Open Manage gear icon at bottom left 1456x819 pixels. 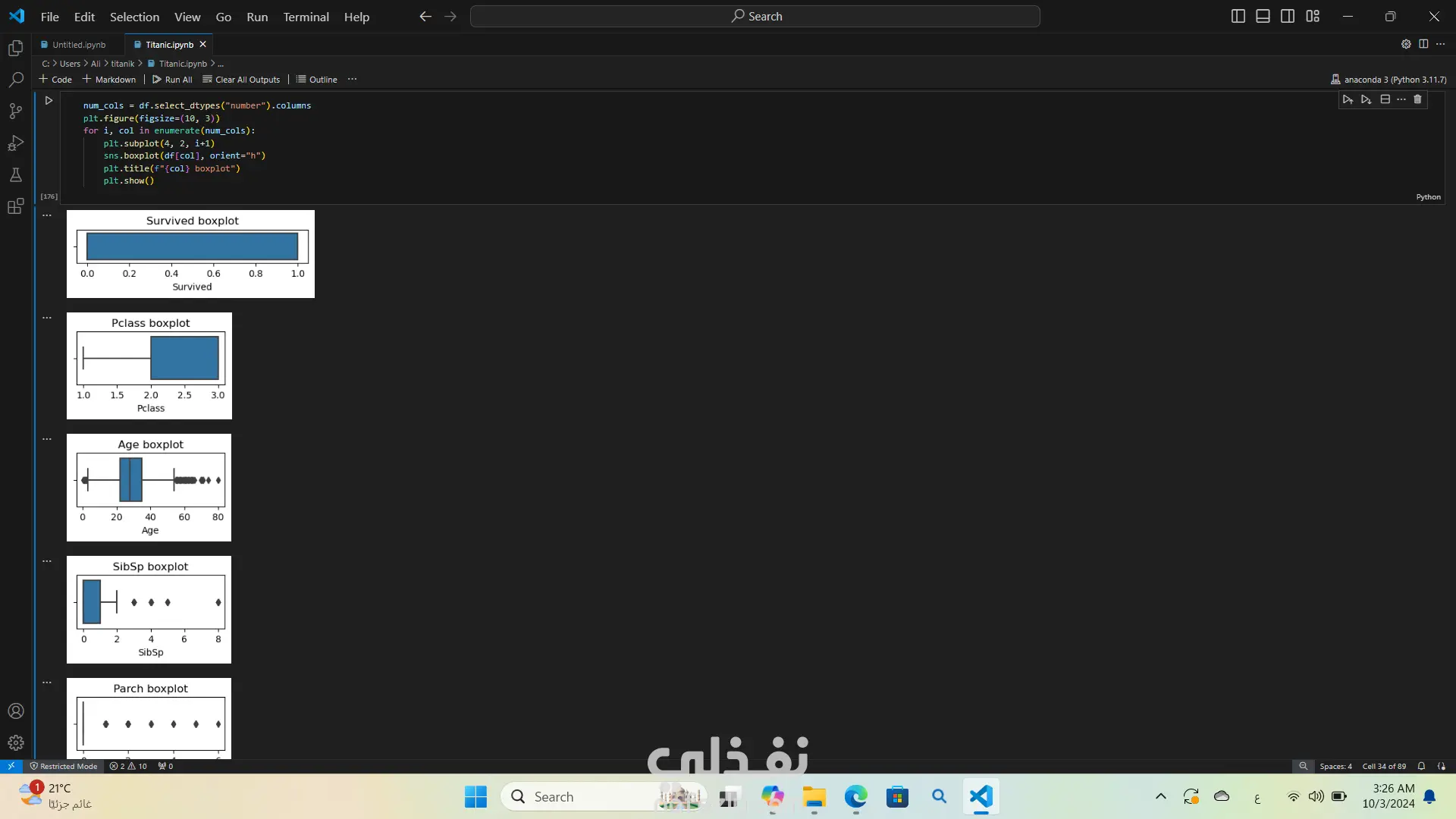click(16, 742)
